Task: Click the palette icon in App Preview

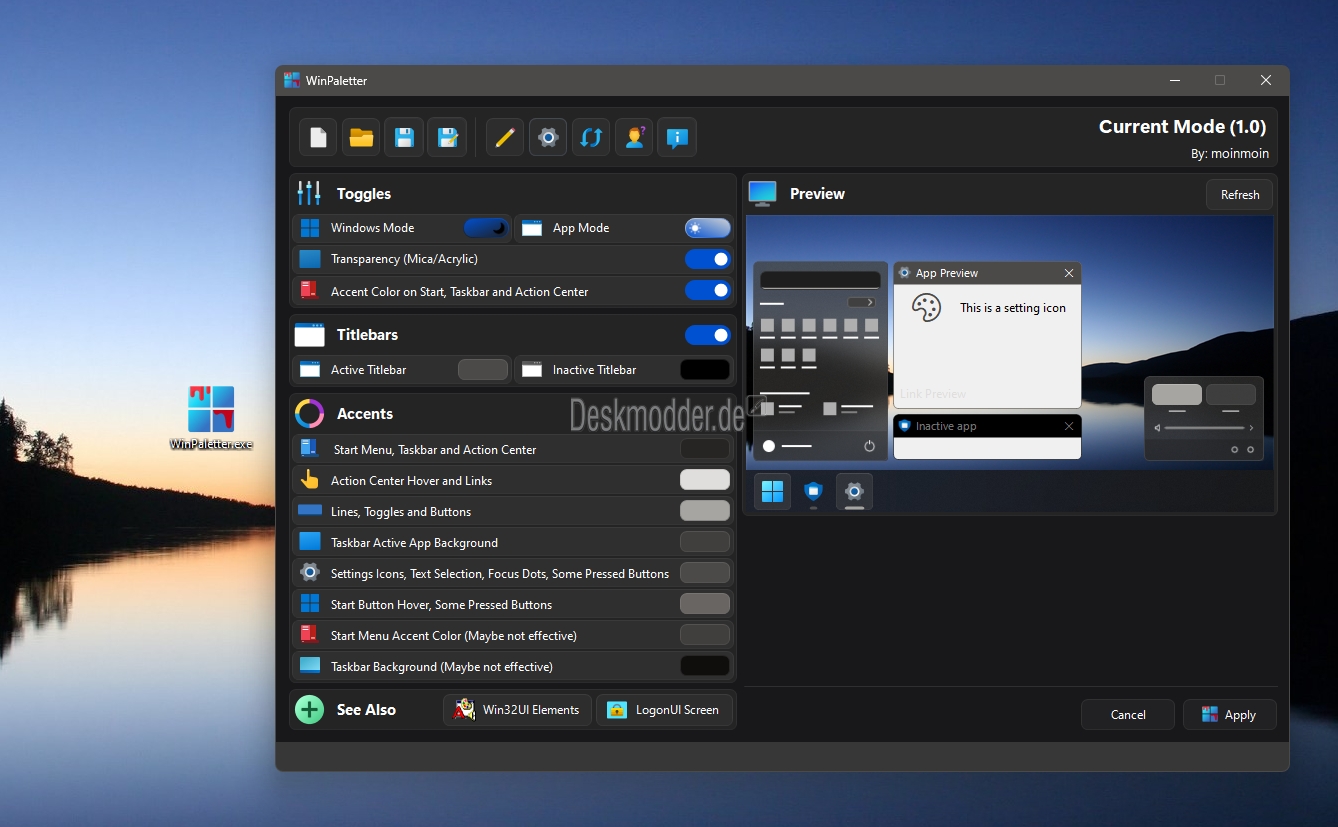Action: pos(927,307)
